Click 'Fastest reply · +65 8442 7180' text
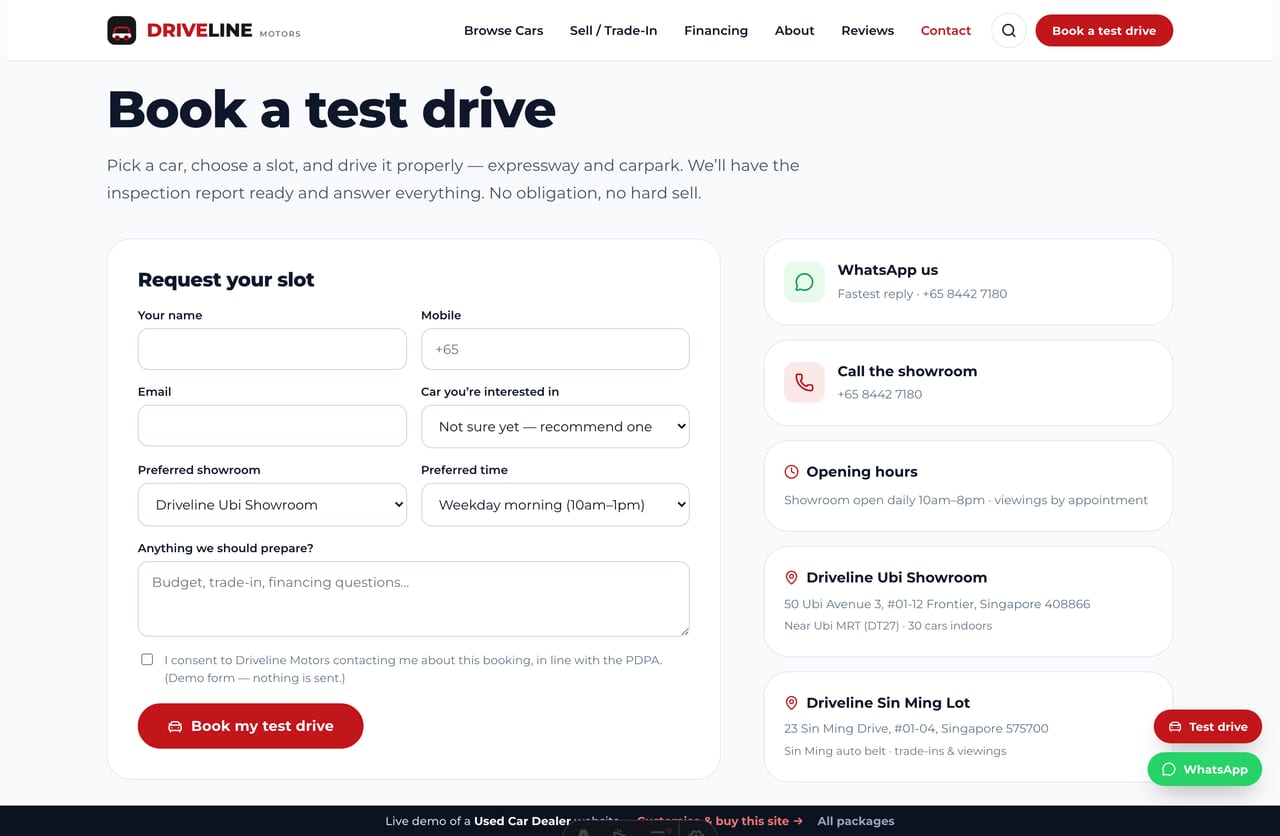This screenshot has height=836, width=1280. (x=922, y=294)
